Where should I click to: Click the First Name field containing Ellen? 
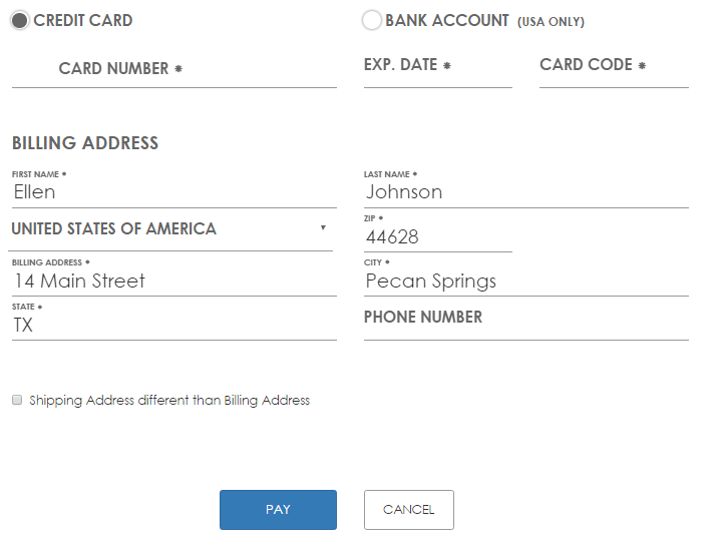(x=174, y=192)
